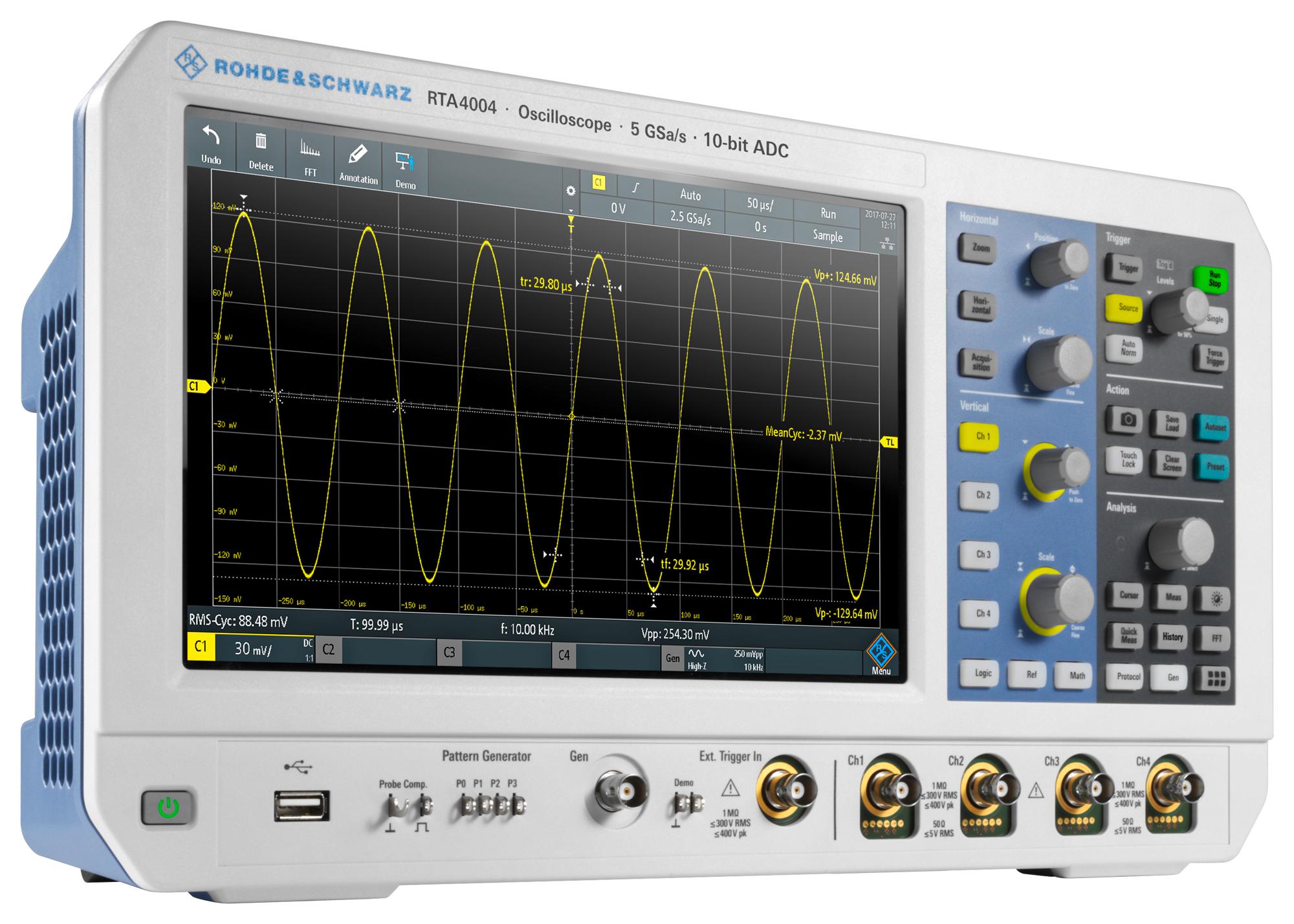This screenshot has height=924, width=1294.
Task: Open the Sample acquisition mode field
Action: [828, 236]
